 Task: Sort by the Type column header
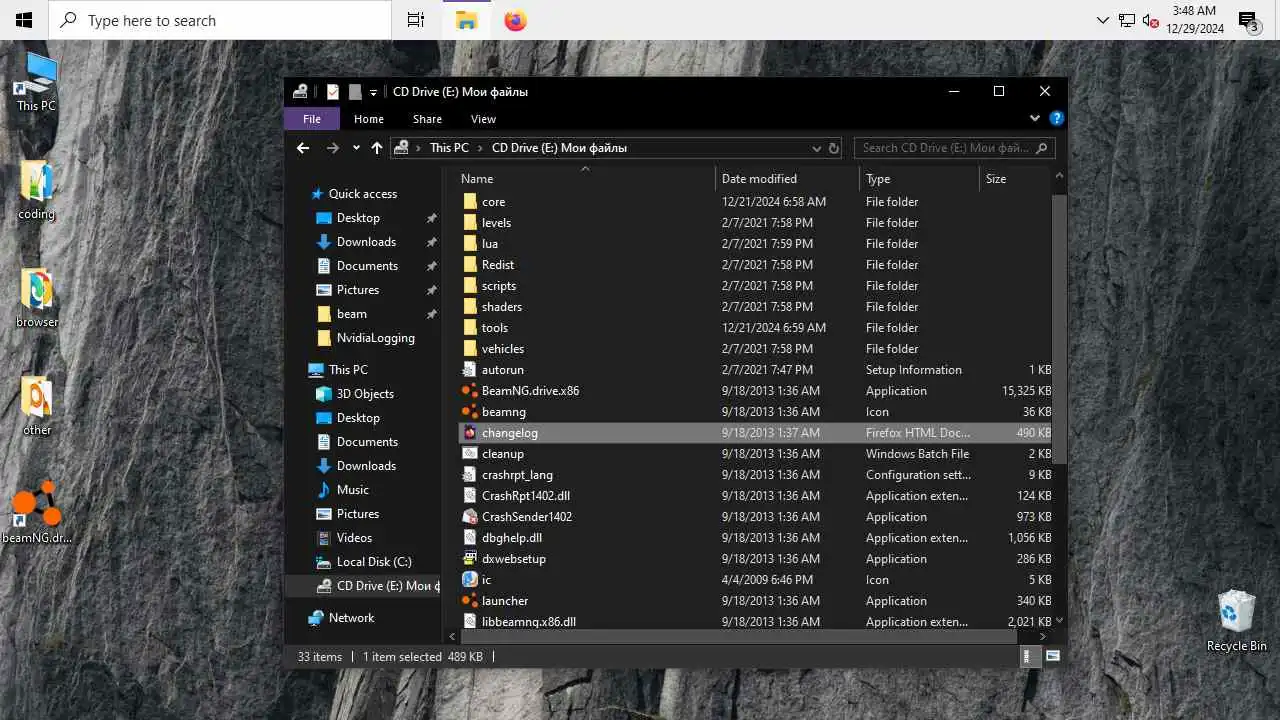tap(919, 179)
